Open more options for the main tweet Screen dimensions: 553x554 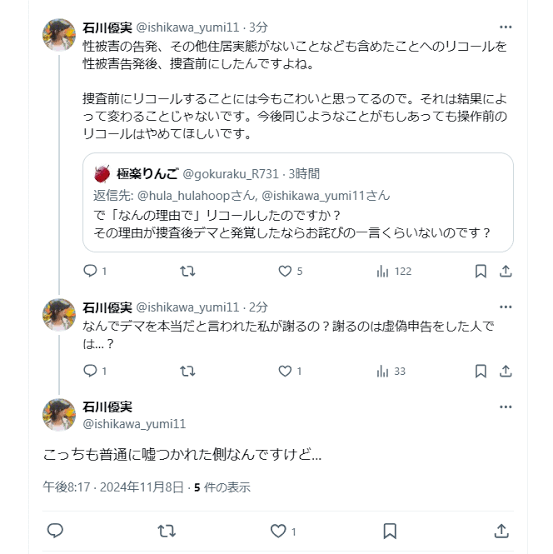point(506,407)
